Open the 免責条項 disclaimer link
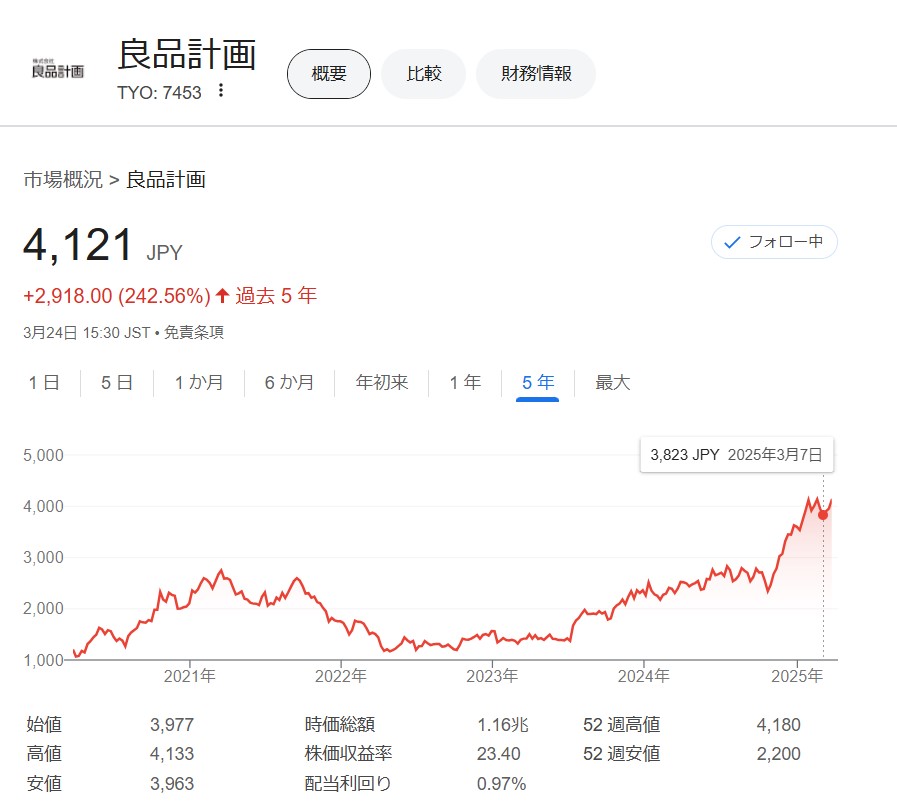This screenshot has width=897, height=811. pyautogui.click(x=194, y=332)
